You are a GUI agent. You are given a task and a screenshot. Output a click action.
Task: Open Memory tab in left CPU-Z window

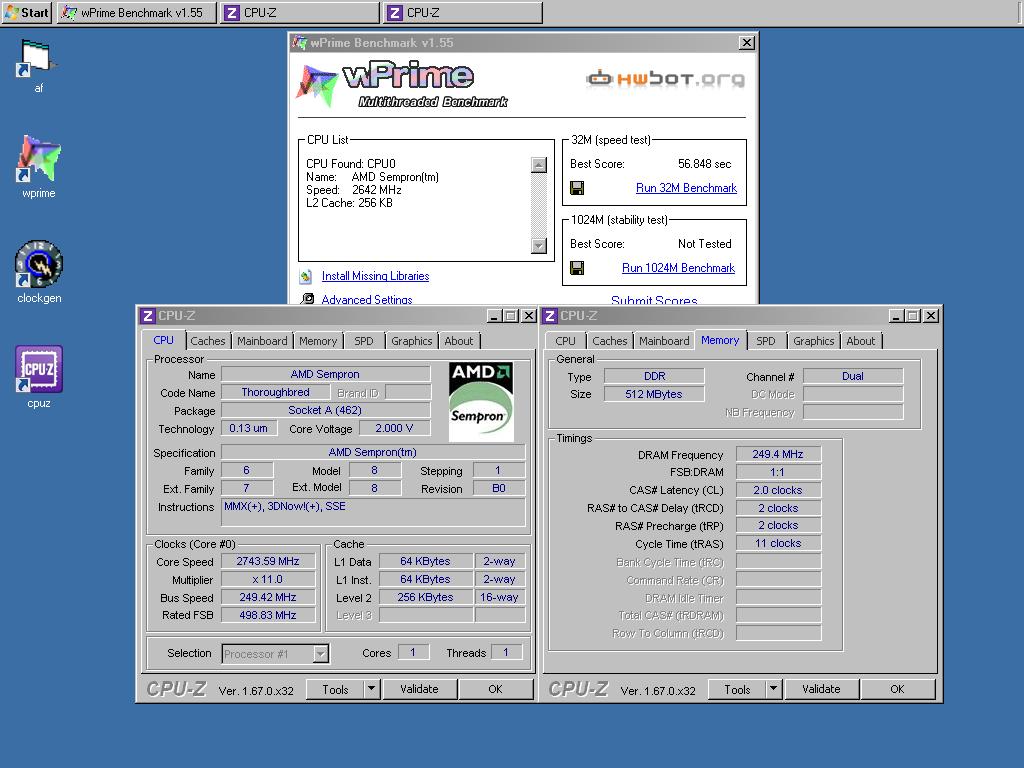pyautogui.click(x=318, y=341)
